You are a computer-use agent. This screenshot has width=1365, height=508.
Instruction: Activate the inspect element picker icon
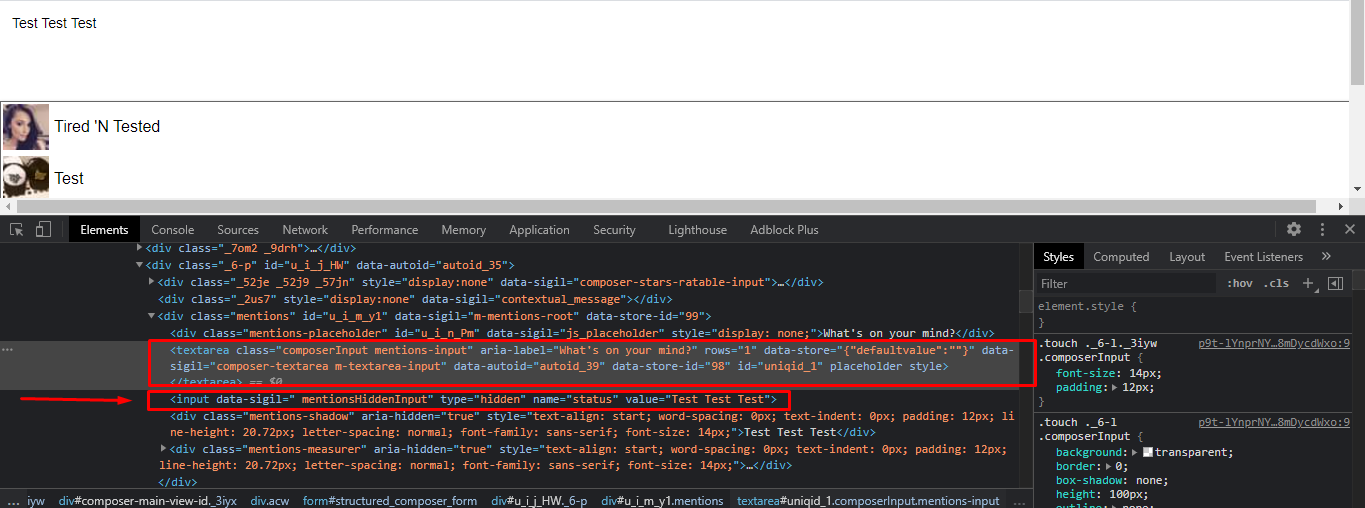coord(17,229)
